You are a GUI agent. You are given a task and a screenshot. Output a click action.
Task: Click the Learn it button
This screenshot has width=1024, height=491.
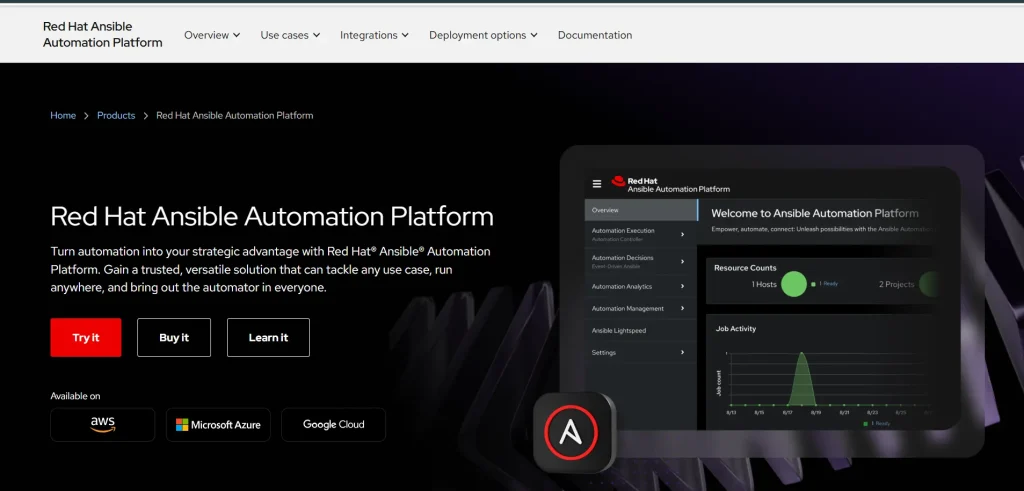pyautogui.click(x=268, y=338)
